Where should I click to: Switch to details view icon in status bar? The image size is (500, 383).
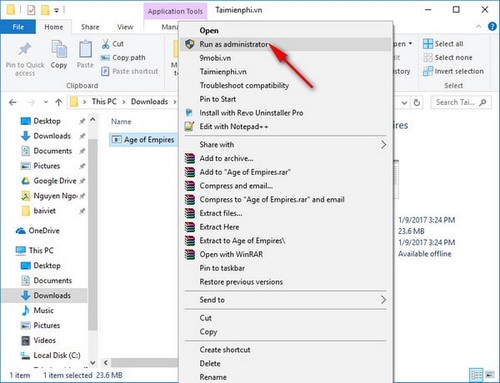tap(476, 375)
